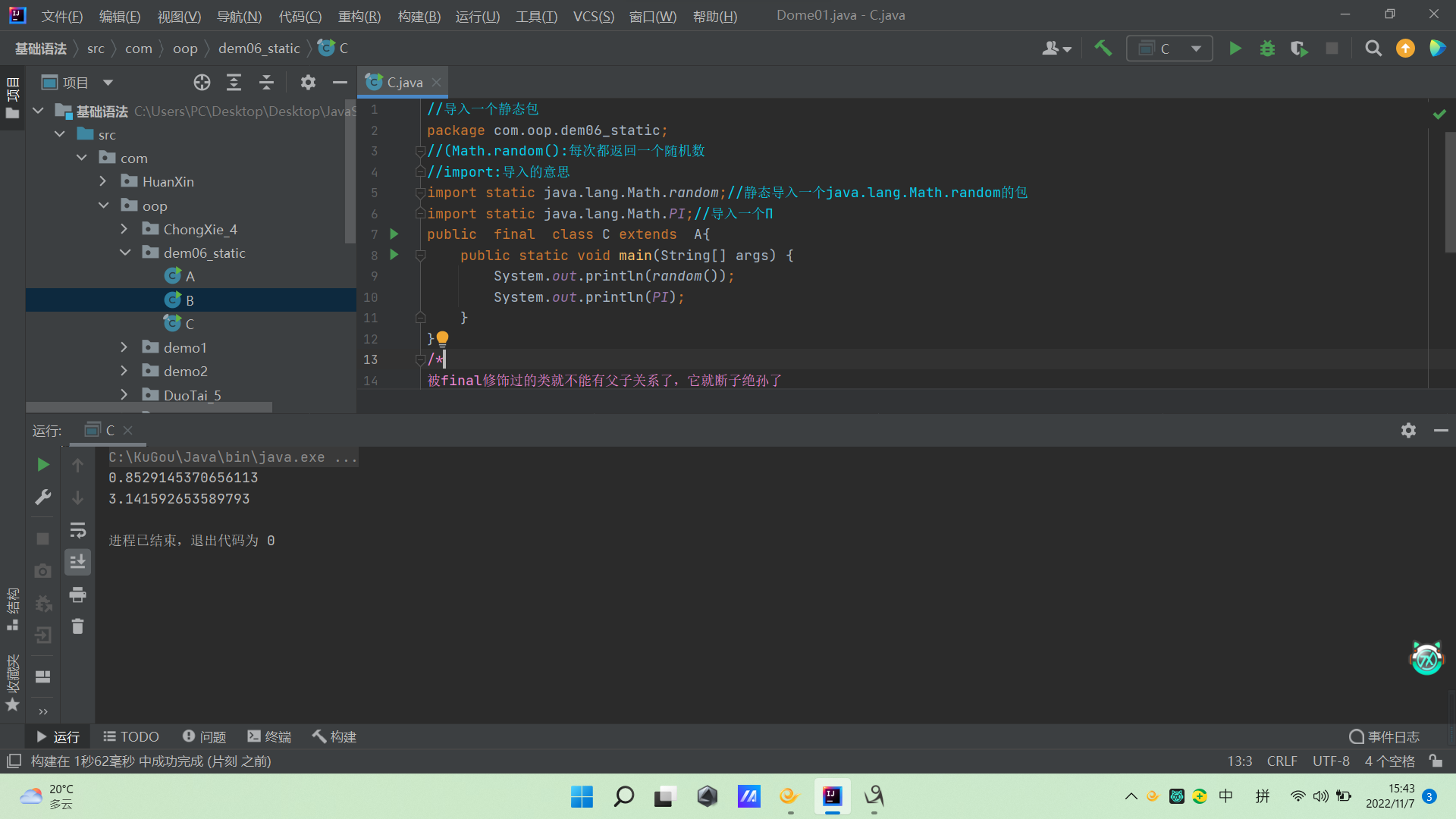This screenshot has width=1456, height=819.
Task: Click the print icon in run console
Action: (77, 595)
